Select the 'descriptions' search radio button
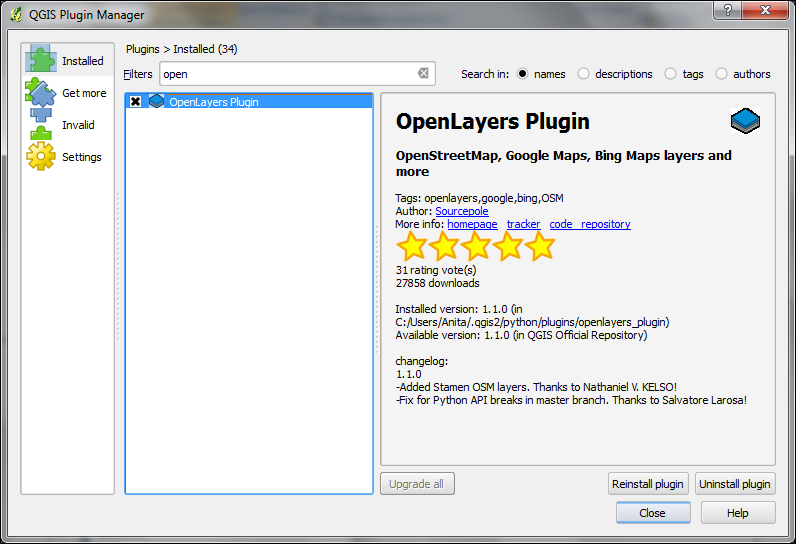 (584, 74)
